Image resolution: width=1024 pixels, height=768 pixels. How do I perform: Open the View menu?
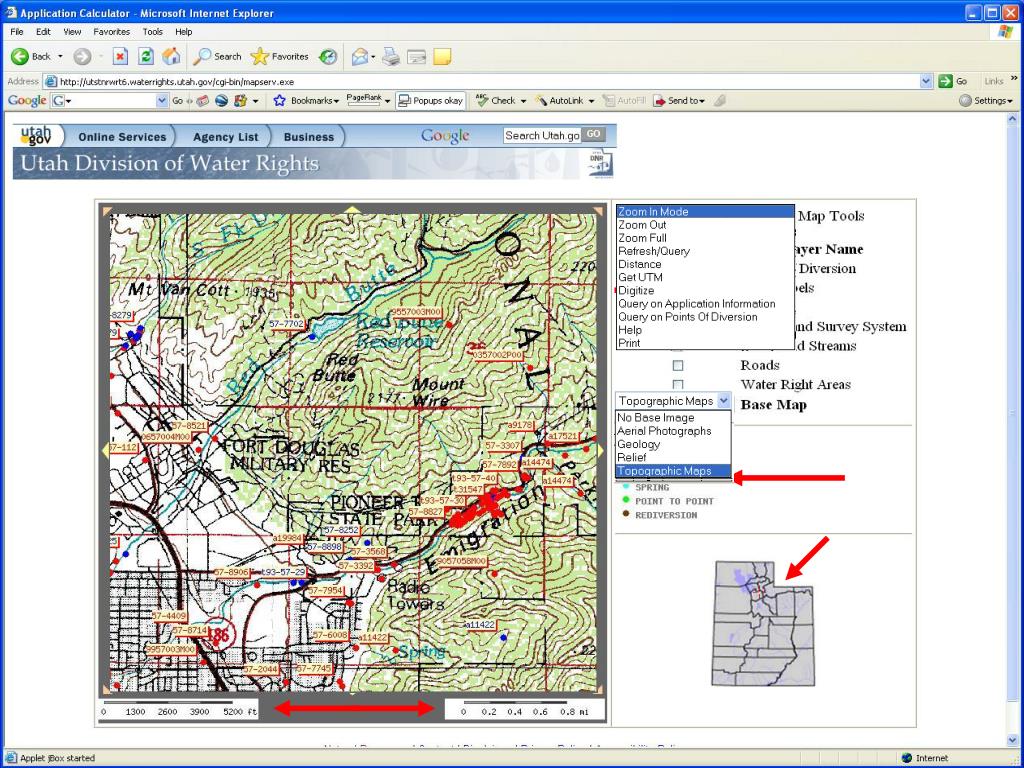[x=72, y=32]
